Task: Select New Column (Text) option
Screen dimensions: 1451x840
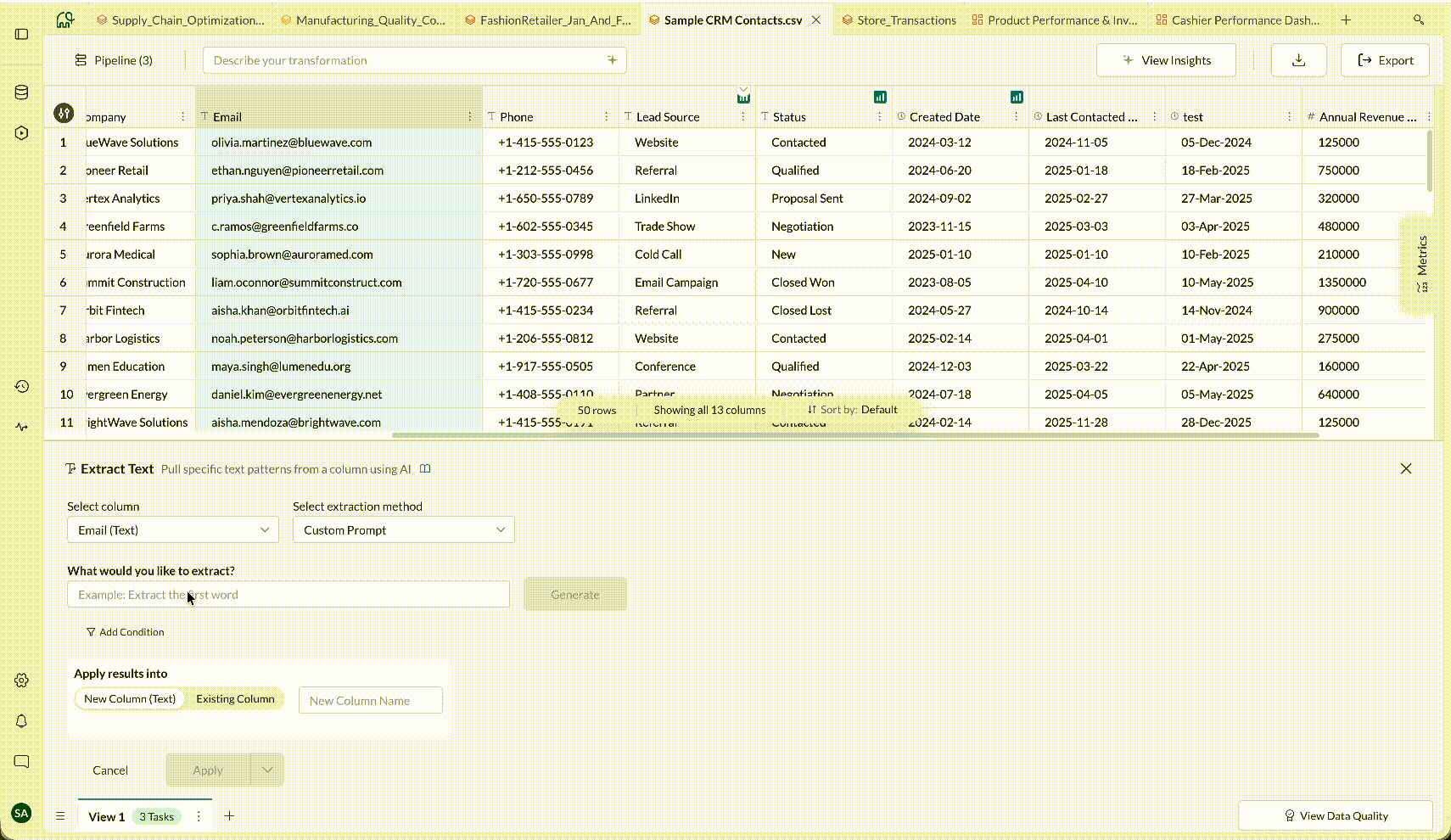Action: [x=130, y=699]
